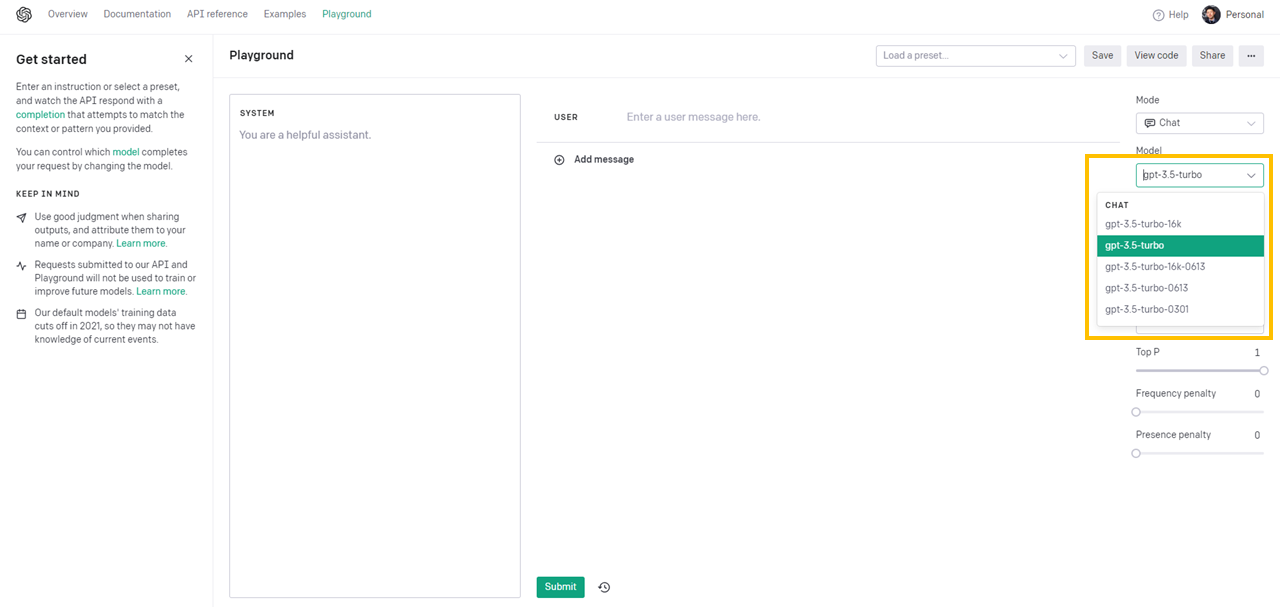Click the View code button
1280x607 pixels.
pyautogui.click(x=1156, y=56)
